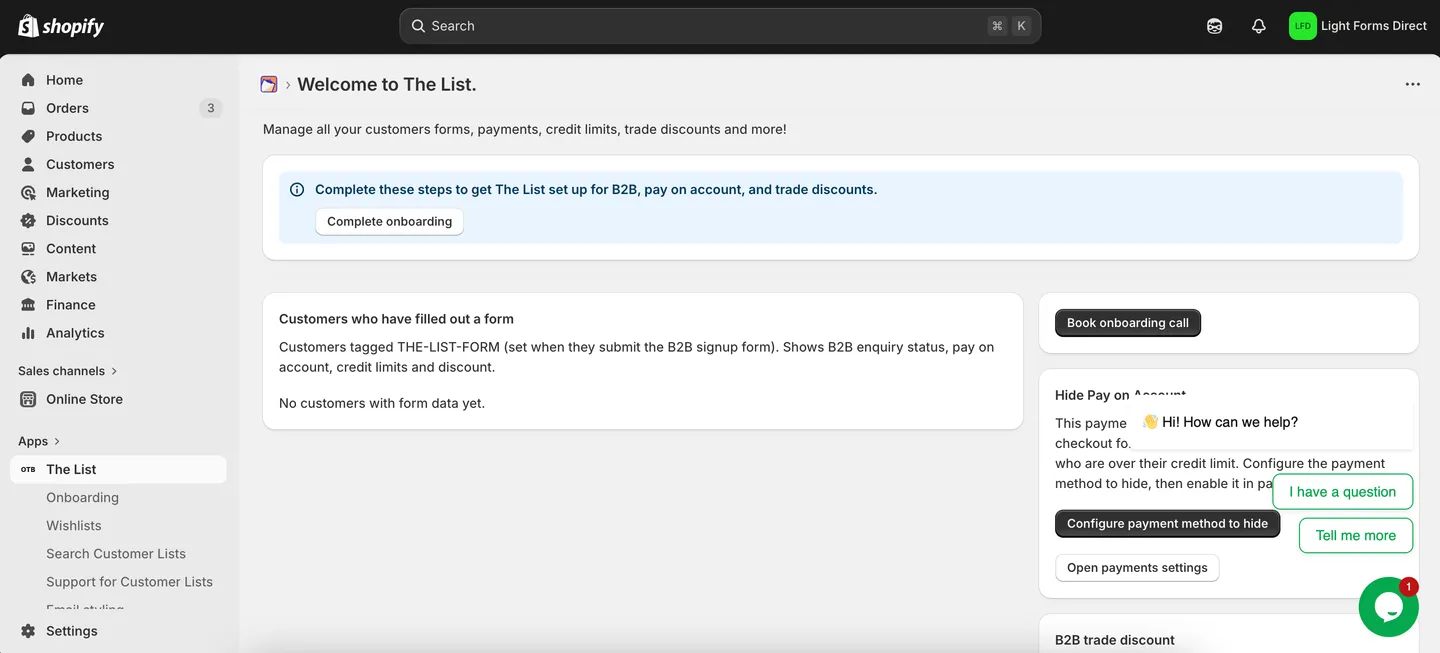Click the Online Store icon
Viewport: 1440px width, 653px height.
point(28,399)
